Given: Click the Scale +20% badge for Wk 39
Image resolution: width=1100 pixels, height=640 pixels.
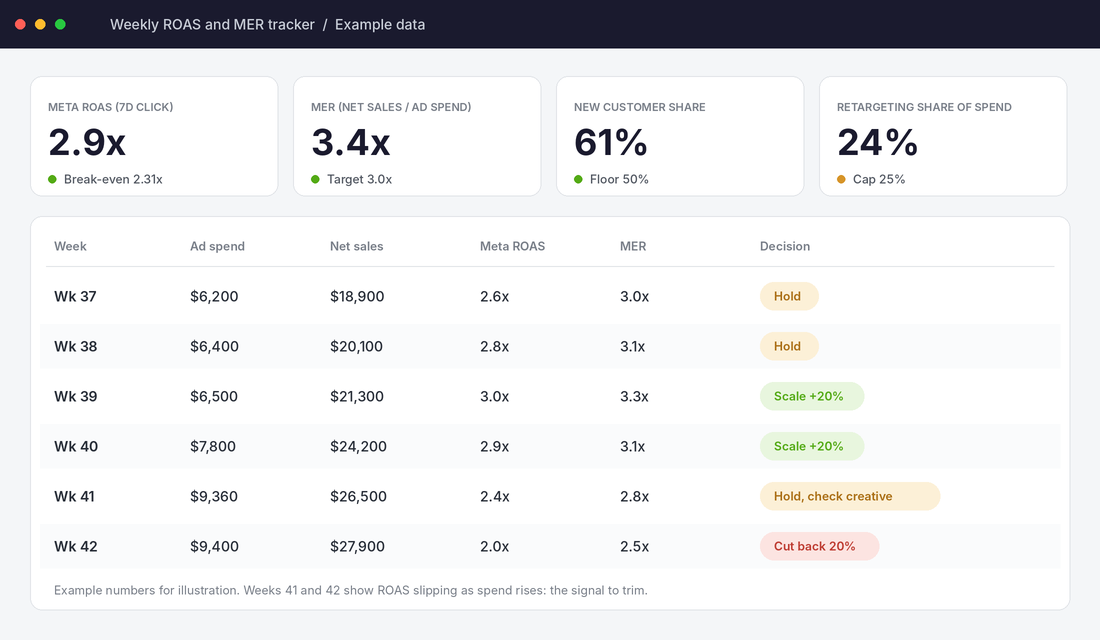Looking at the screenshot, I should point(812,396).
